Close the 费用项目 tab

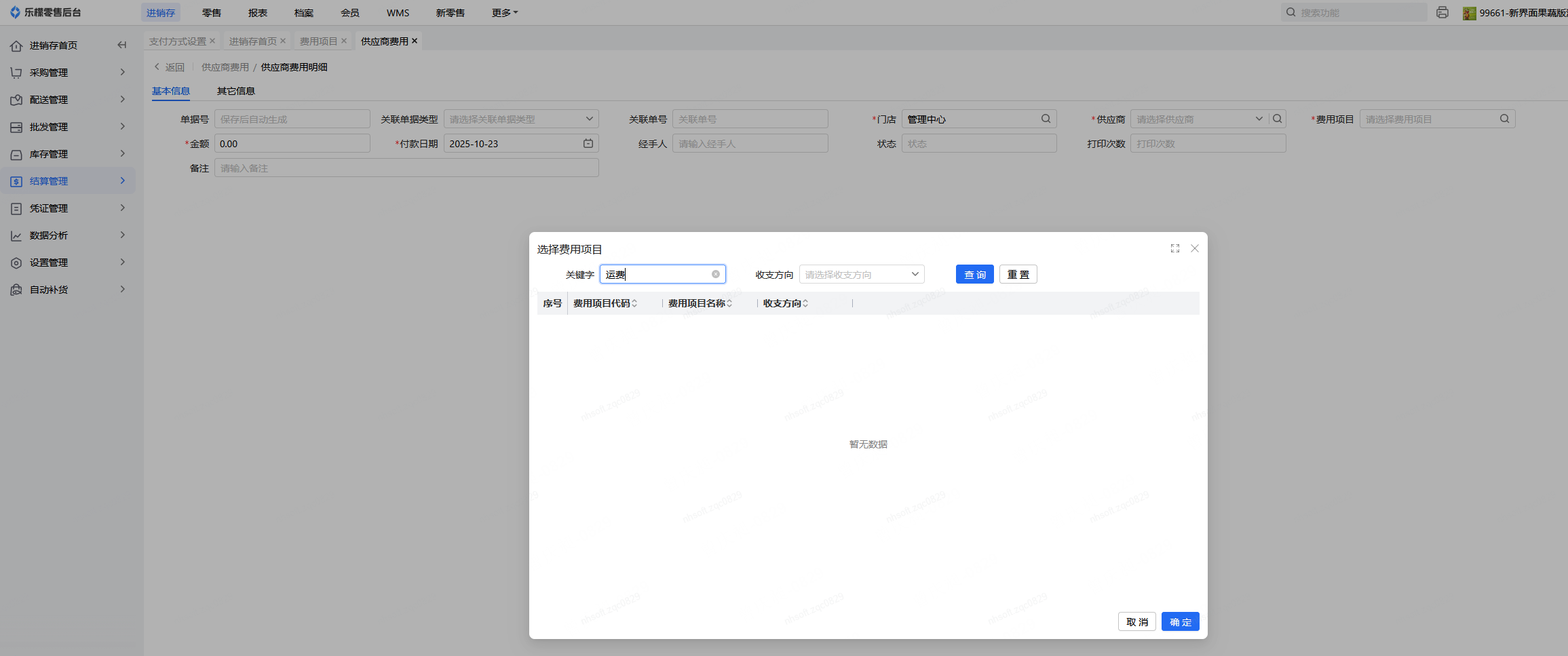click(x=344, y=41)
